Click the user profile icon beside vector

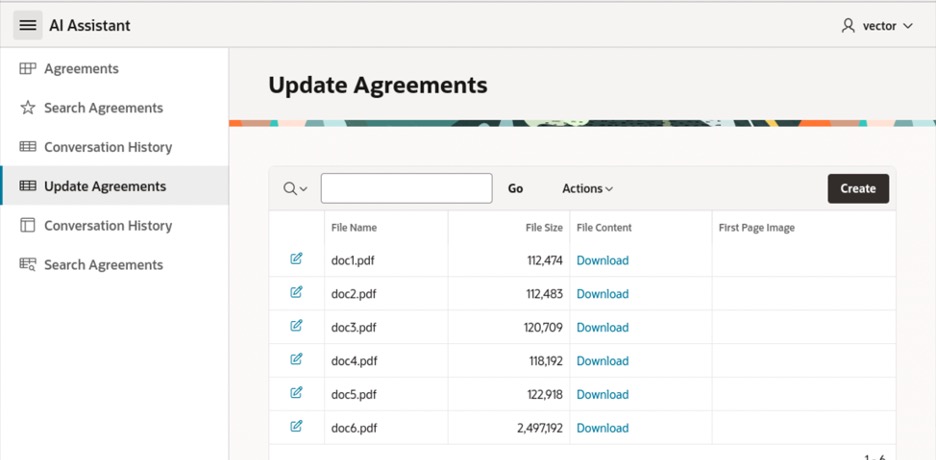click(x=848, y=25)
